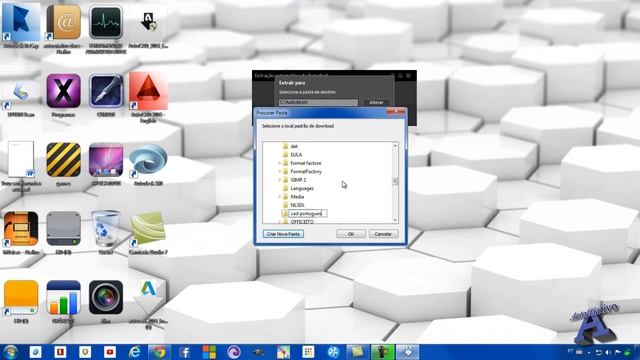Screen dimensions: 640x360
Task: Open the gray hard drive desktop icon
Action: 63,228
